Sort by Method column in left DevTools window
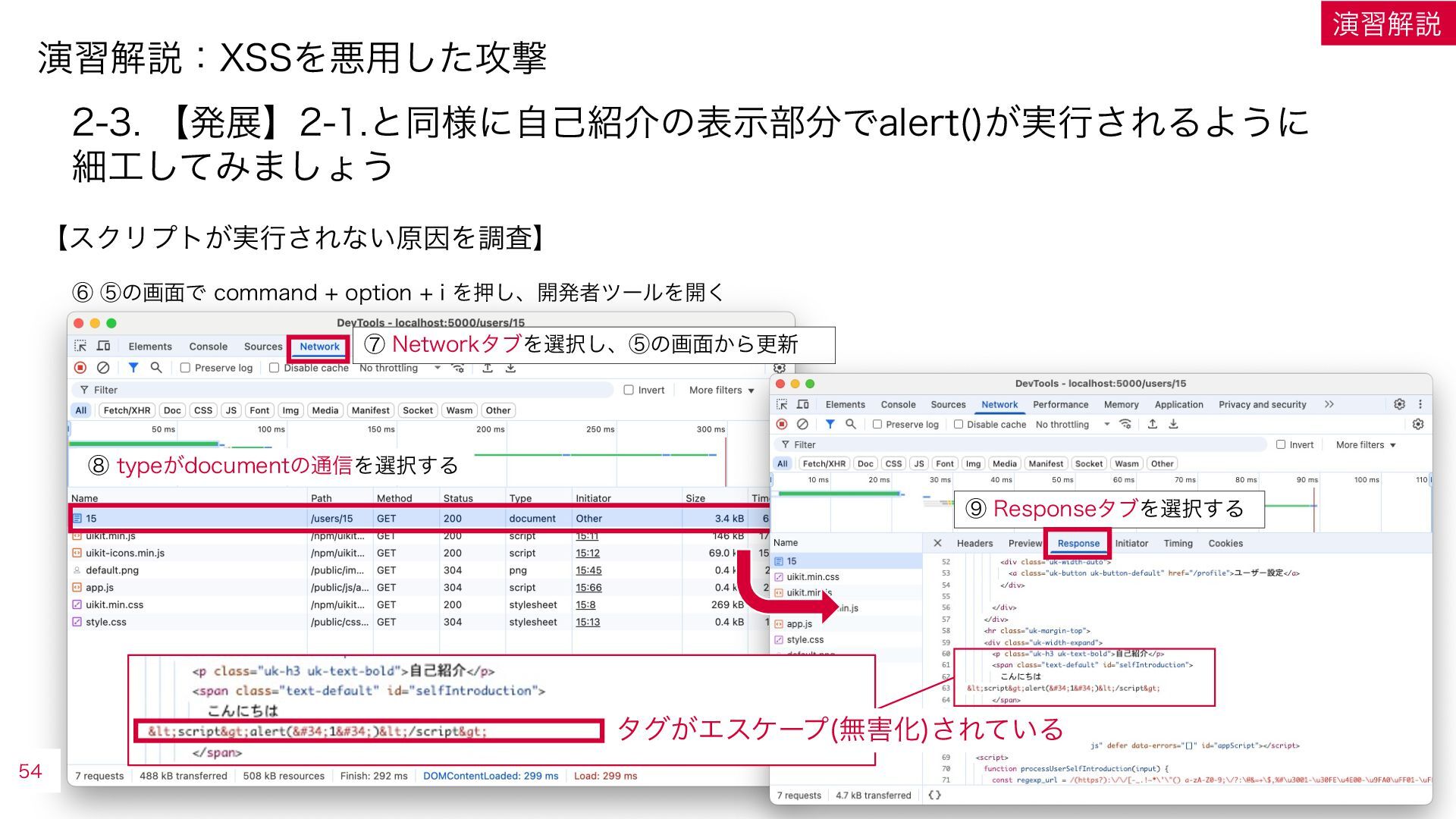 (406, 498)
